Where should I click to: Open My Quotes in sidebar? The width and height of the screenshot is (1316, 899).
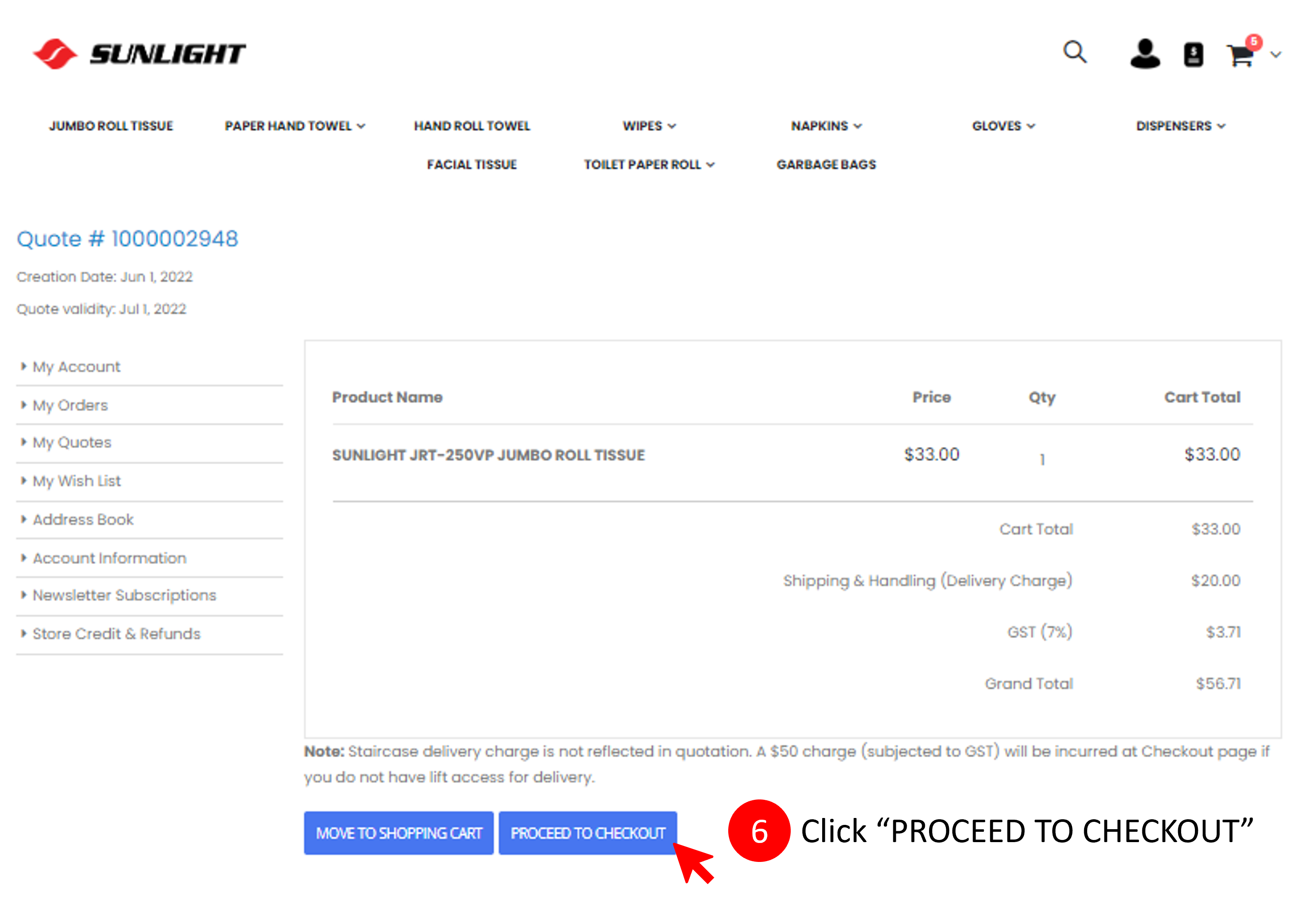[72, 443]
